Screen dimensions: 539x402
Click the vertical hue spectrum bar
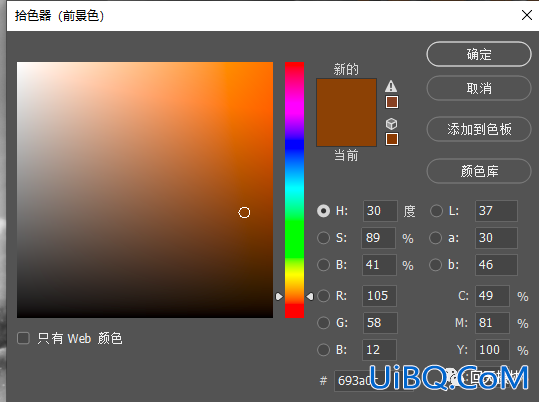tap(294, 190)
